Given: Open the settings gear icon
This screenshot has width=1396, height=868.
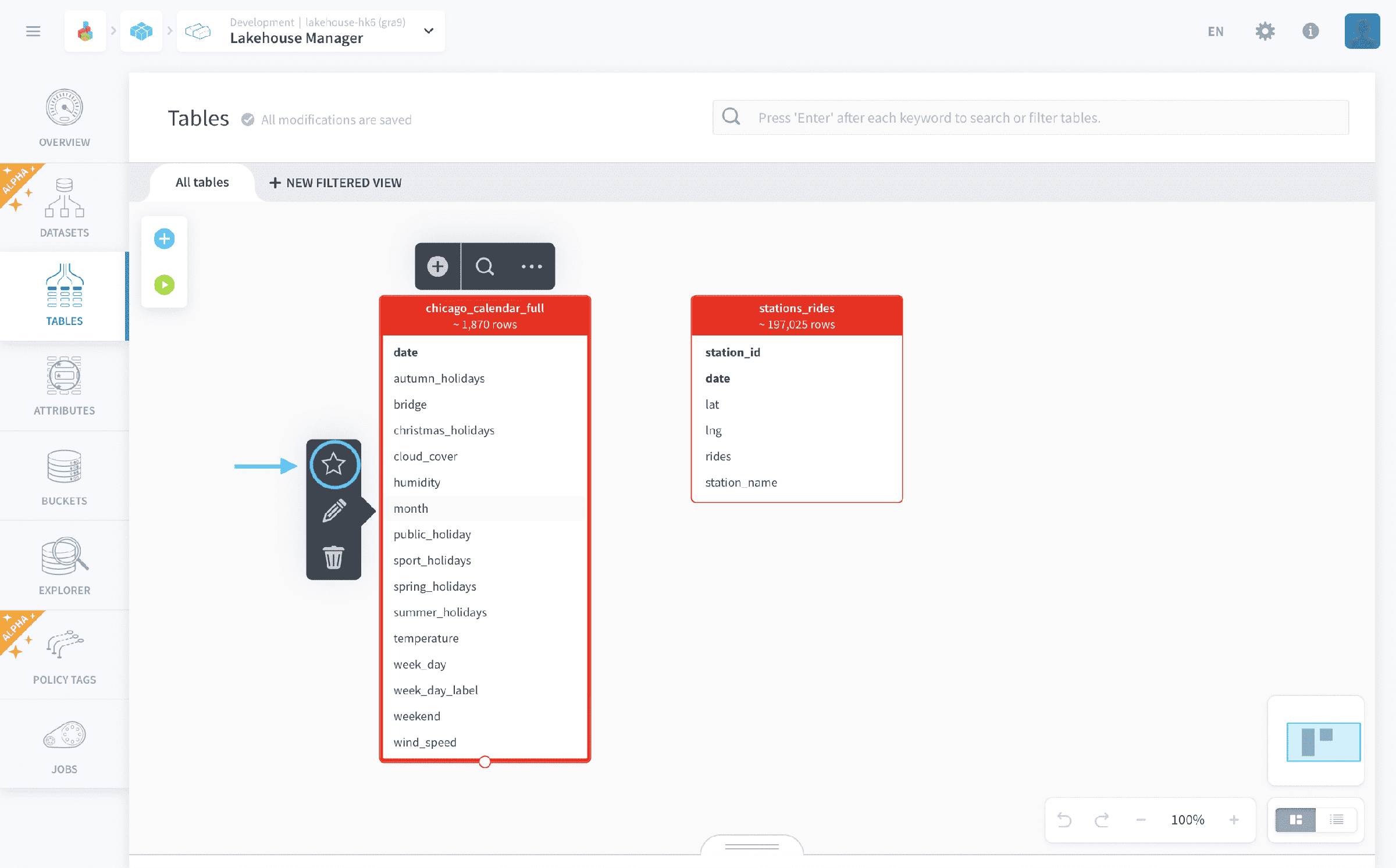Looking at the screenshot, I should [1265, 31].
